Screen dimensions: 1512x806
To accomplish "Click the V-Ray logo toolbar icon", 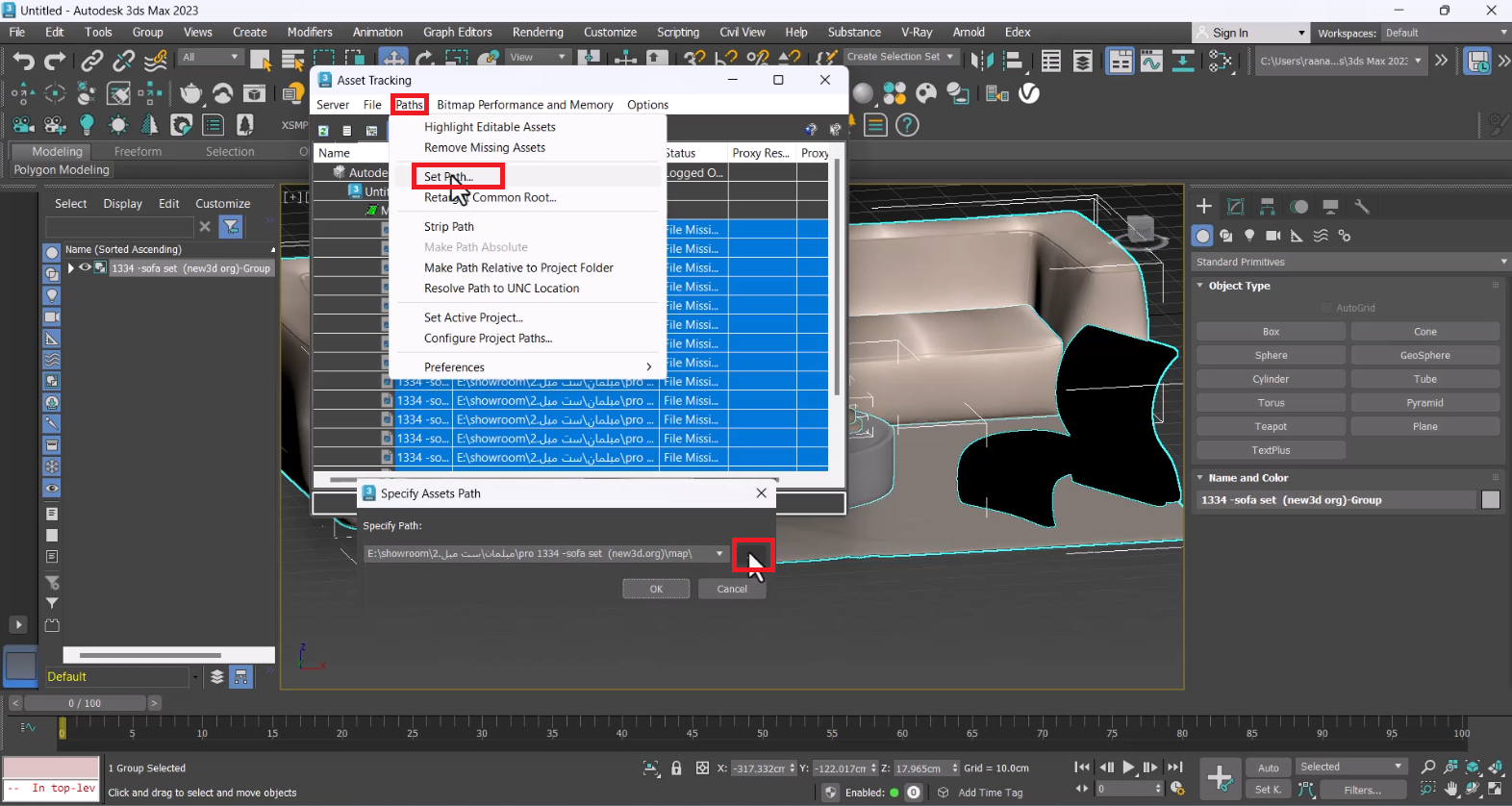I will [x=1029, y=93].
